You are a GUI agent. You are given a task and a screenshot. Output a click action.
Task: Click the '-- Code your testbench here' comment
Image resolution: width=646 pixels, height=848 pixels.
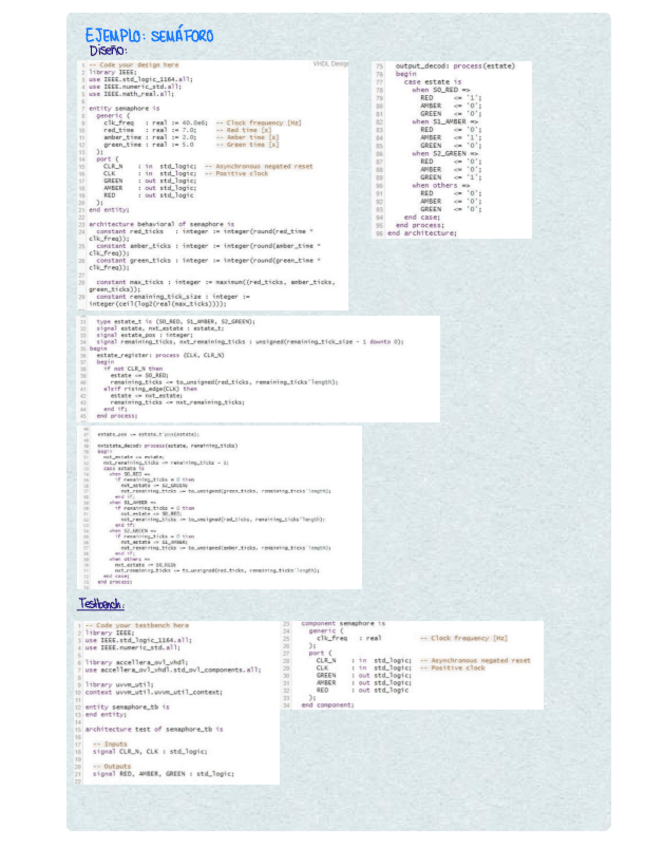pos(137,625)
